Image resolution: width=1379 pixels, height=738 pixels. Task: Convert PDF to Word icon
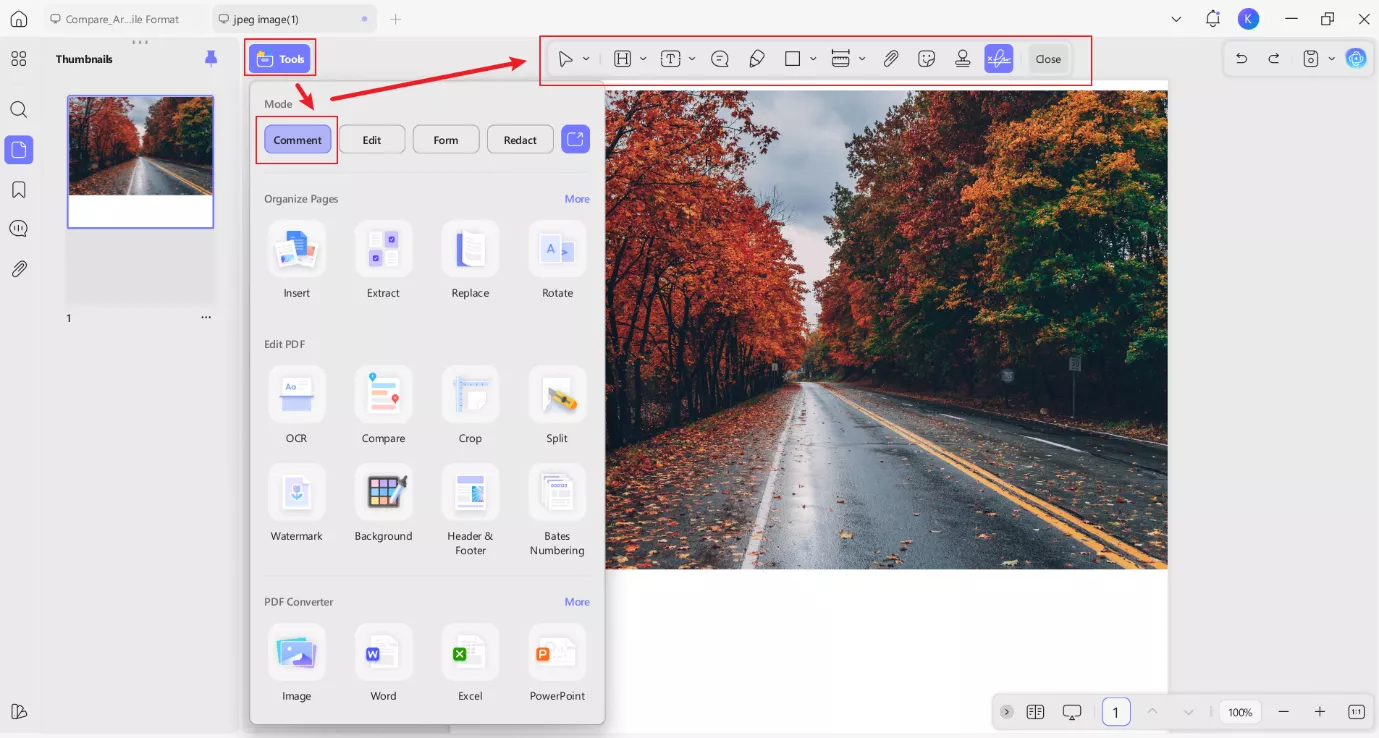pyautogui.click(x=383, y=652)
